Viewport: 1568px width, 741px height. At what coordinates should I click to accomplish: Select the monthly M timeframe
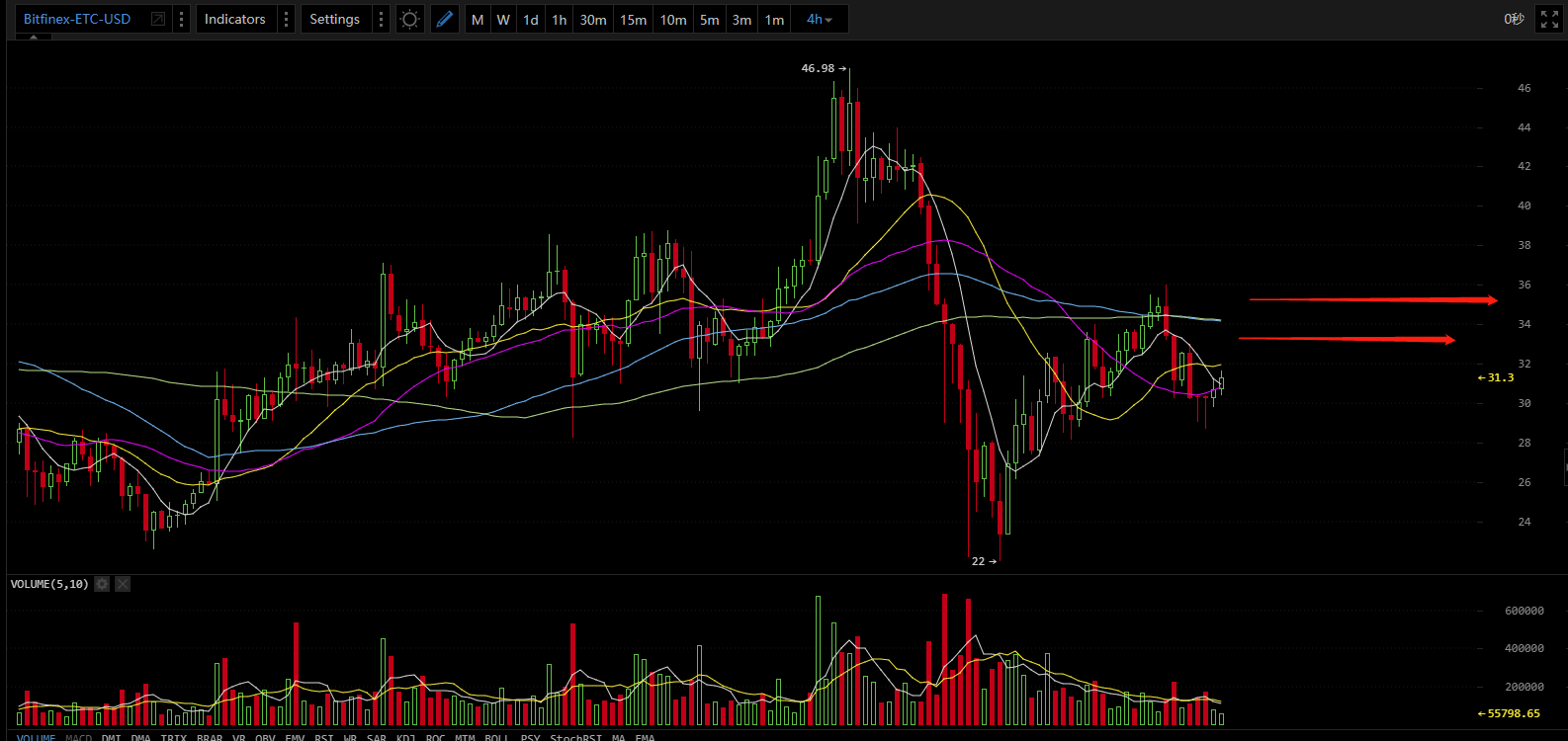coord(478,20)
